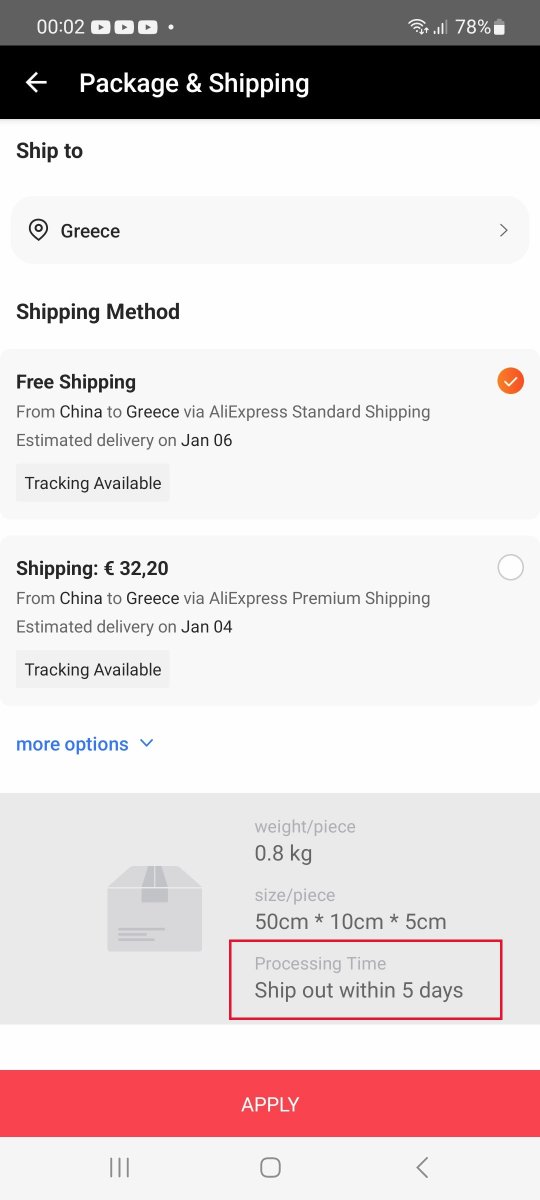Tap Tracking Available tag under Premium Shipping

[93, 670]
